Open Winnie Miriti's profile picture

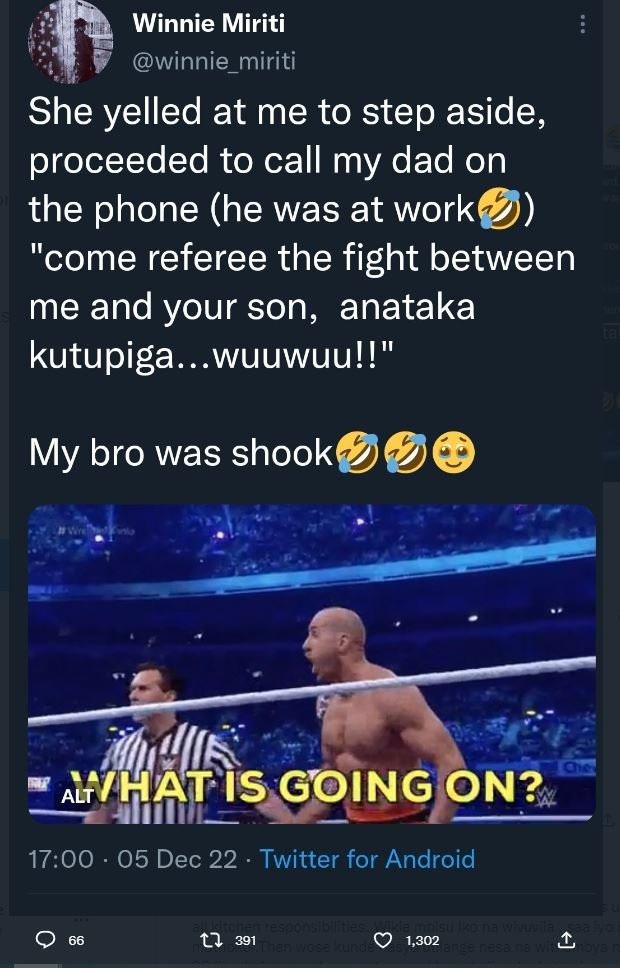(x=70, y=41)
